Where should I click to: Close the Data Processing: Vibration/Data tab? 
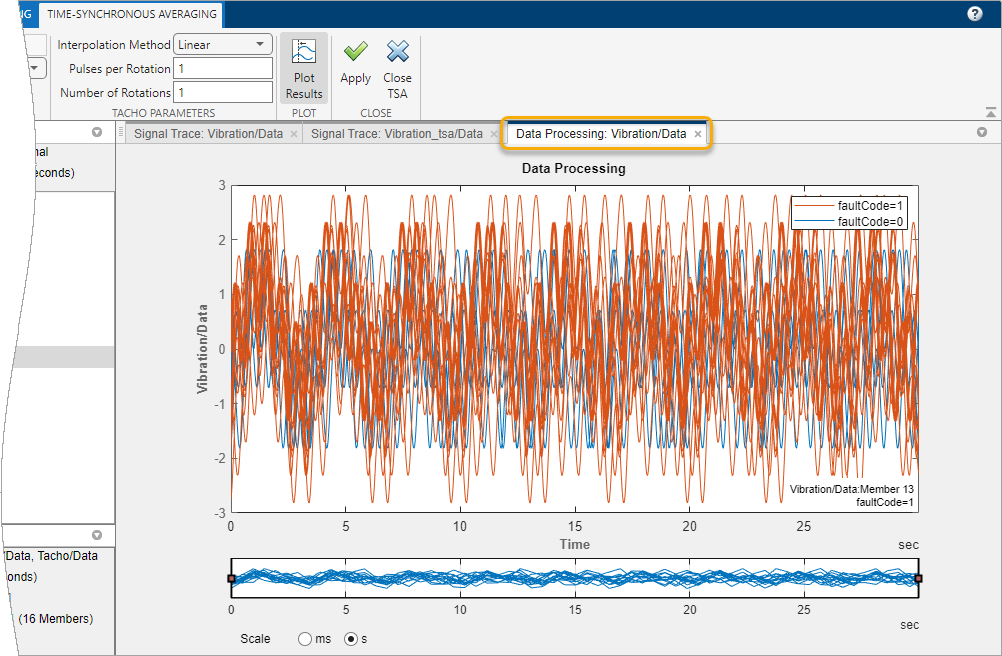coord(698,134)
